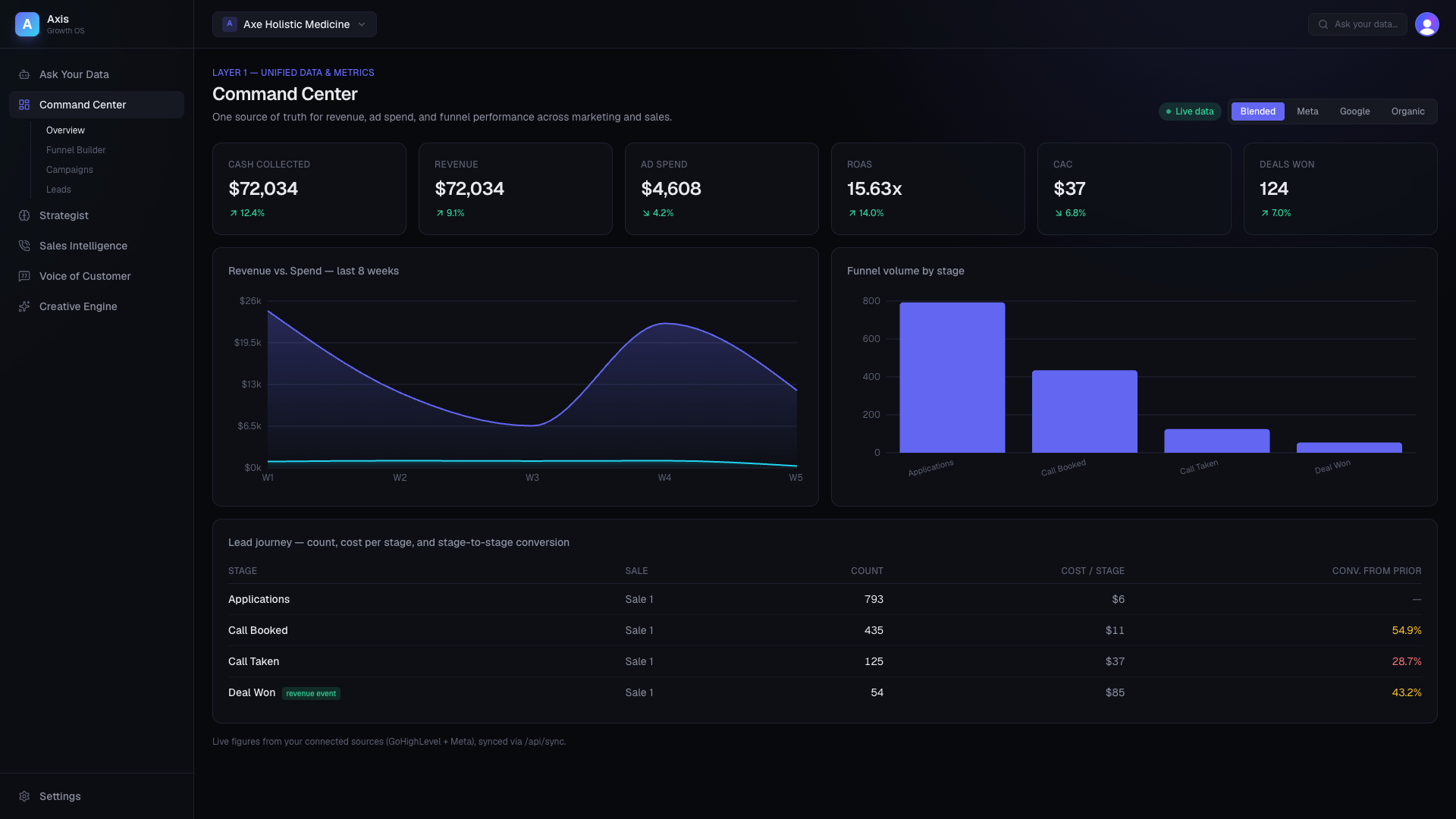Click the Axis logo icon
The height and width of the screenshot is (819, 1456).
pyautogui.click(x=27, y=24)
